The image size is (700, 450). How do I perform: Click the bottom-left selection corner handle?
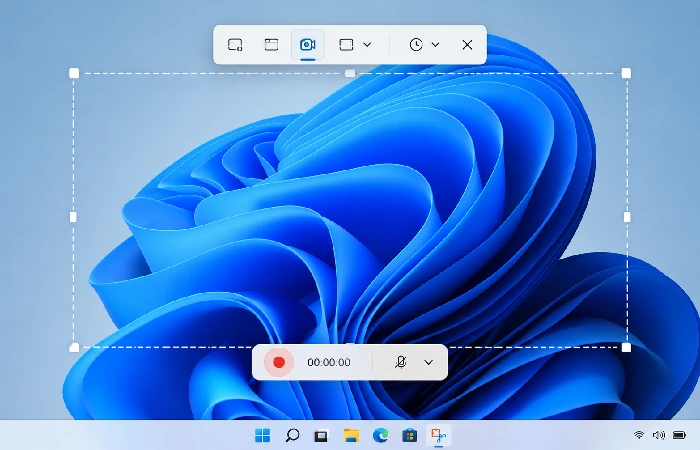[74, 347]
